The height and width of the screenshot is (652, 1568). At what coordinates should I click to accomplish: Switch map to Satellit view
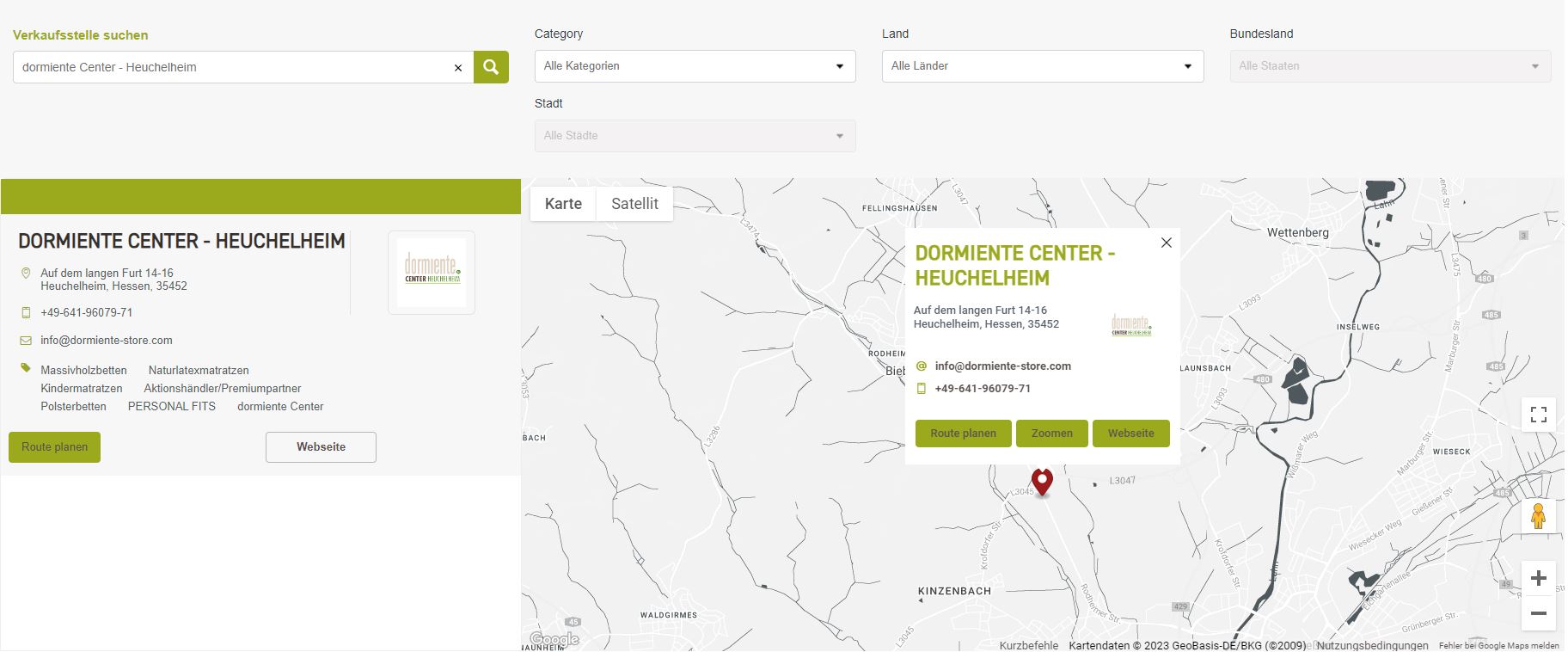point(634,204)
